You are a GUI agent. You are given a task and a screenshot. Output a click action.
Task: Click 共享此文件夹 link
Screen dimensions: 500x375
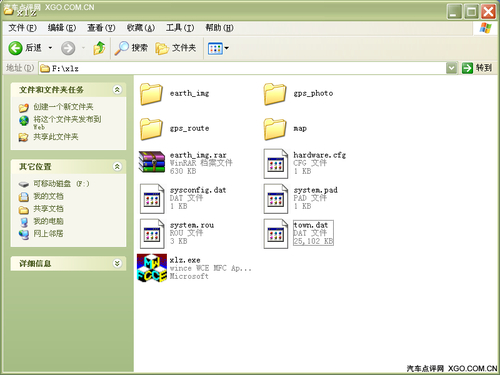point(56,137)
